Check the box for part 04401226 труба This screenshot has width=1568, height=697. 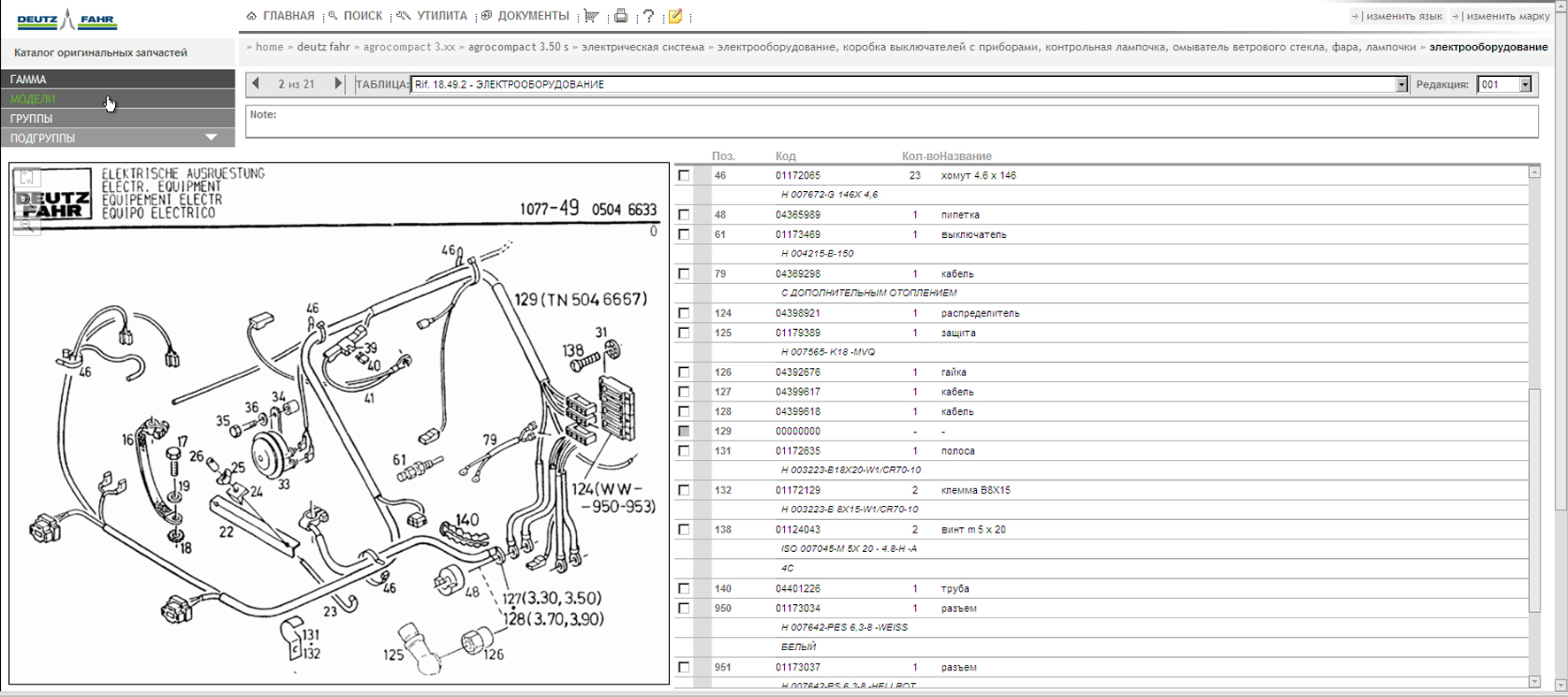684,589
